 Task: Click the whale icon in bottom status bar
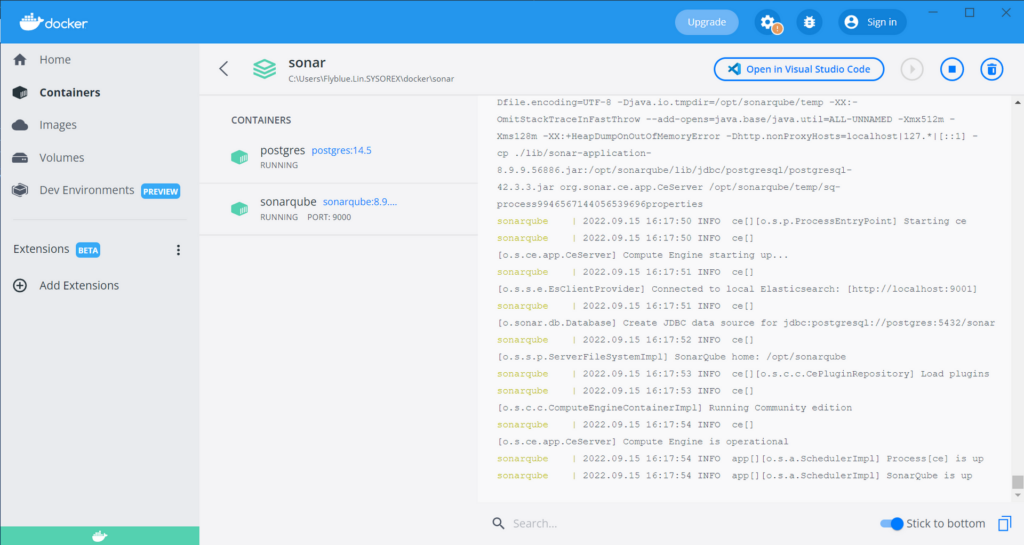pos(99,537)
